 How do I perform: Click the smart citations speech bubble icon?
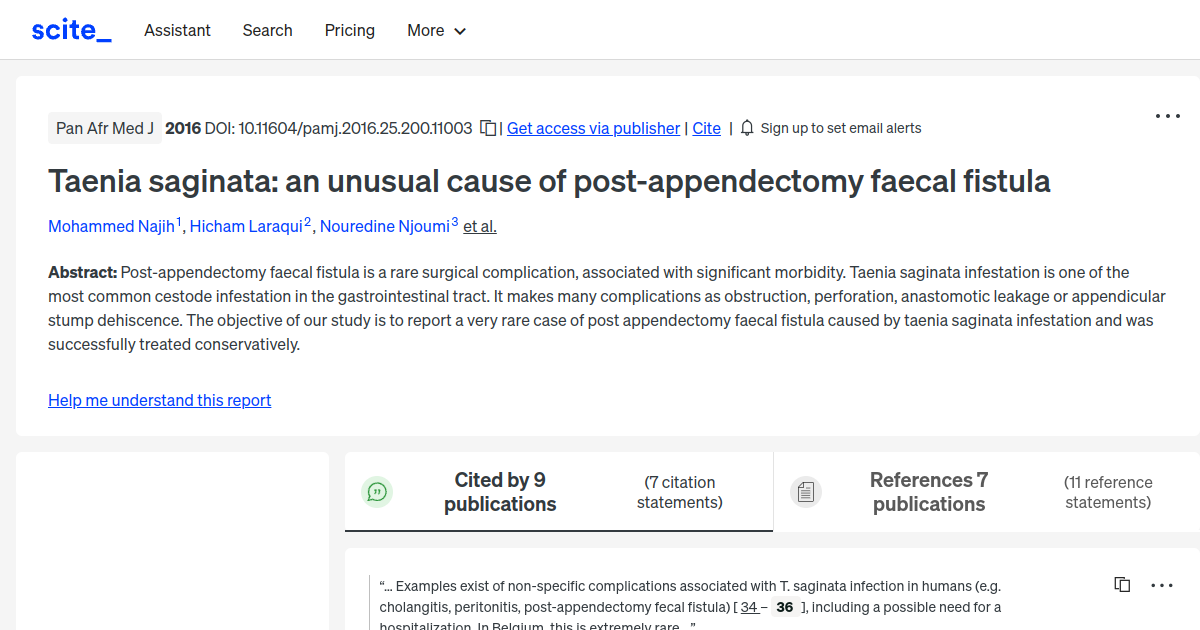[x=377, y=491]
